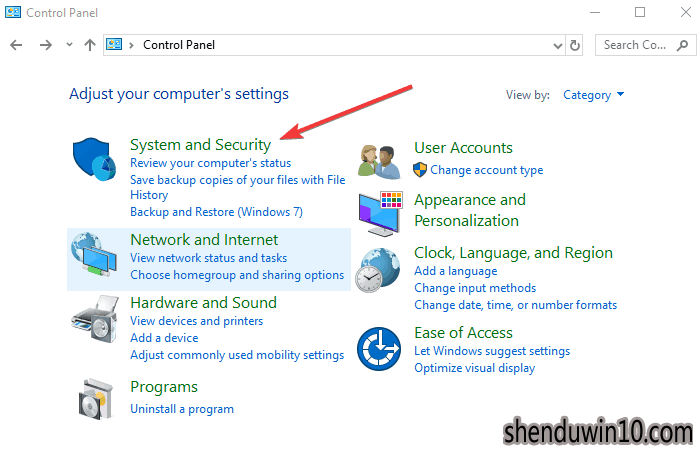The image size is (698, 458).
Task: Open the Network and Internet globe icon
Action: 94,254
